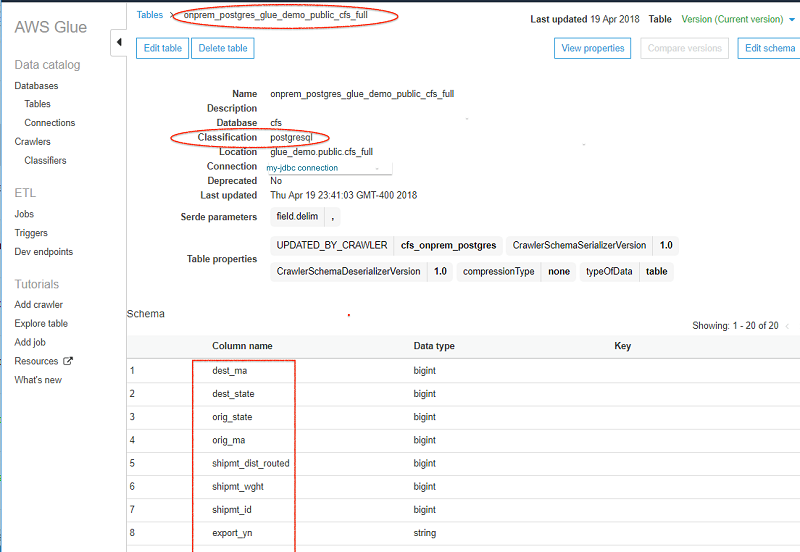Image resolution: width=800 pixels, height=552 pixels.
Task: Click the string data type of export_yn
Action: pos(424,533)
